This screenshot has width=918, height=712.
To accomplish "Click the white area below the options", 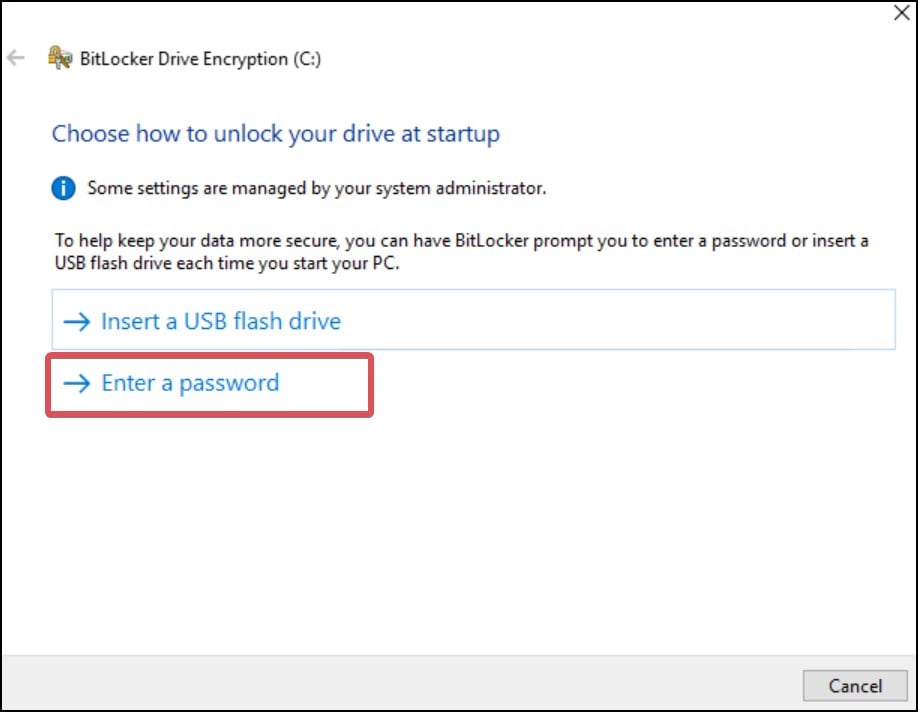I will [459, 527].
